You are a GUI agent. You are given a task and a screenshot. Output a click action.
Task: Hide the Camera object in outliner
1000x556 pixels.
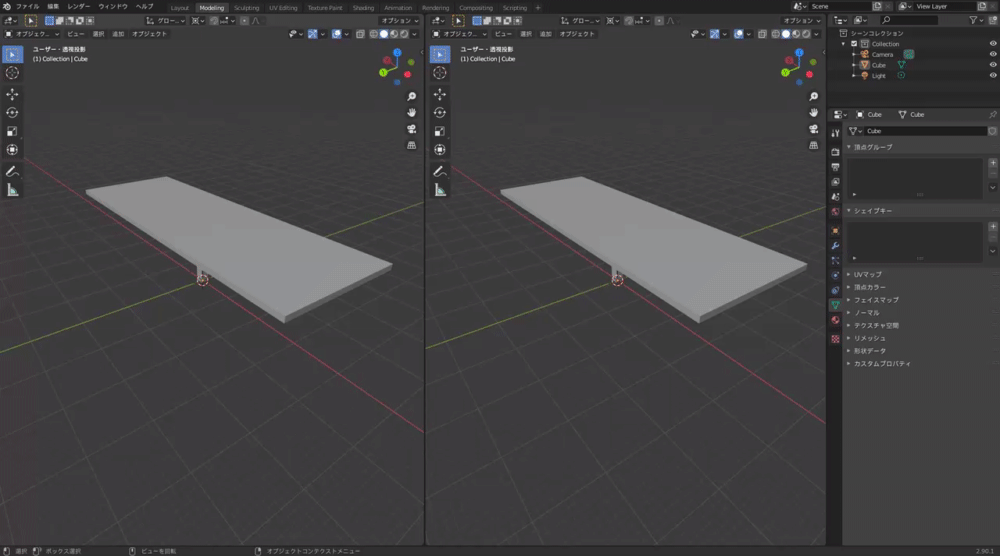(993, 54)
